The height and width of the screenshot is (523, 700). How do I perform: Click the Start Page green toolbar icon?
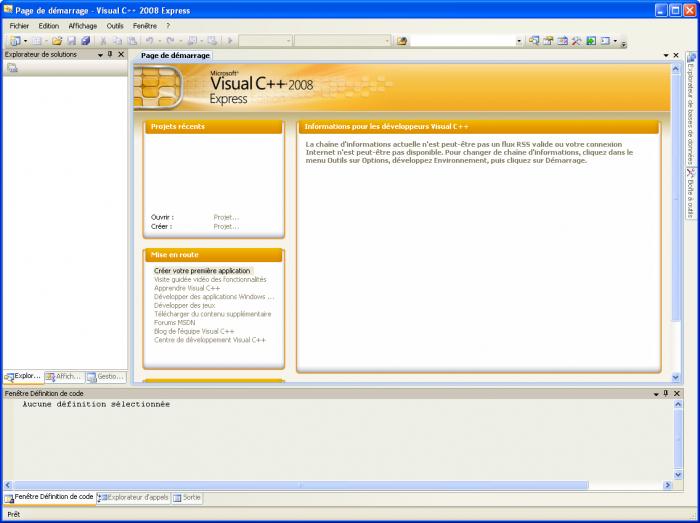pos(591,41)
